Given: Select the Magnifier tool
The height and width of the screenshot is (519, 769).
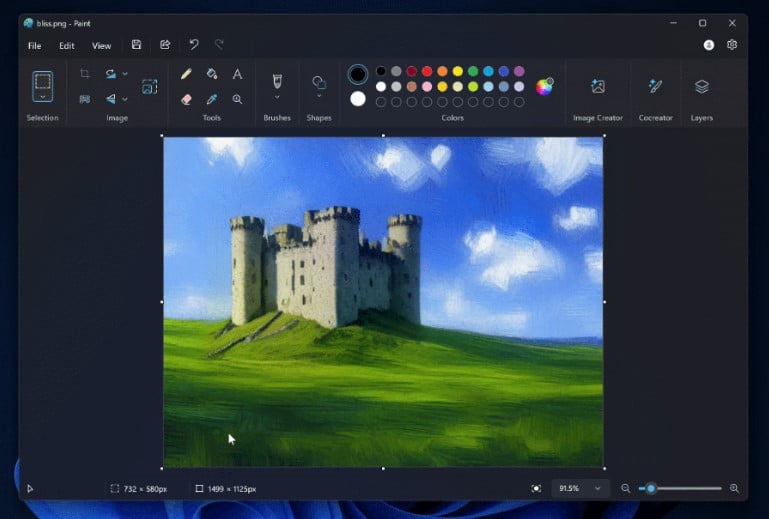Looking at the screenshot, I should [x=237, y=99].
